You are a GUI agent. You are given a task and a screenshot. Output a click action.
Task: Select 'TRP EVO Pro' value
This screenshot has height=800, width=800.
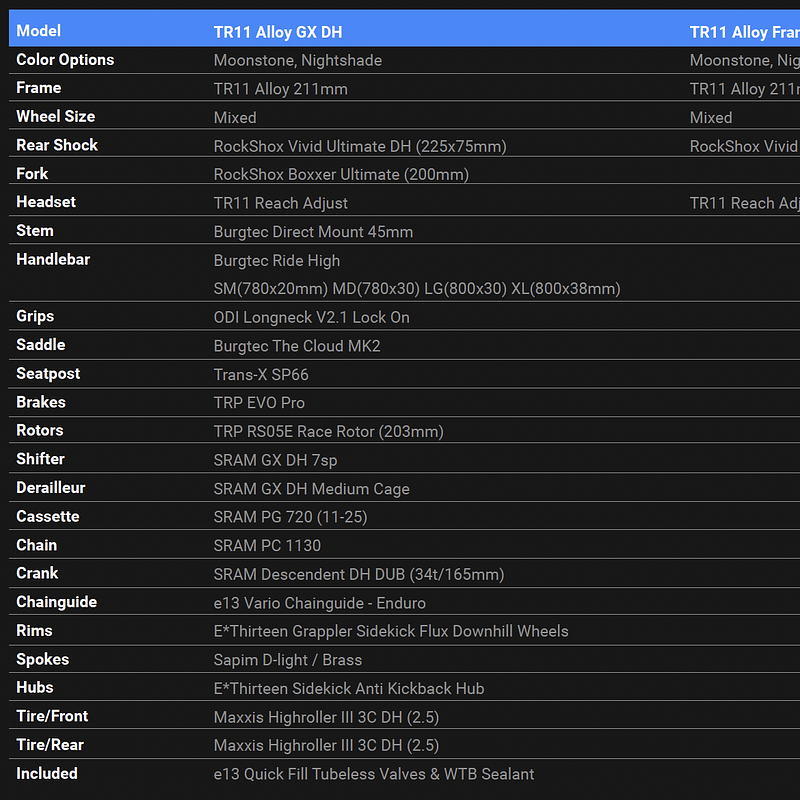click(259, 403)
